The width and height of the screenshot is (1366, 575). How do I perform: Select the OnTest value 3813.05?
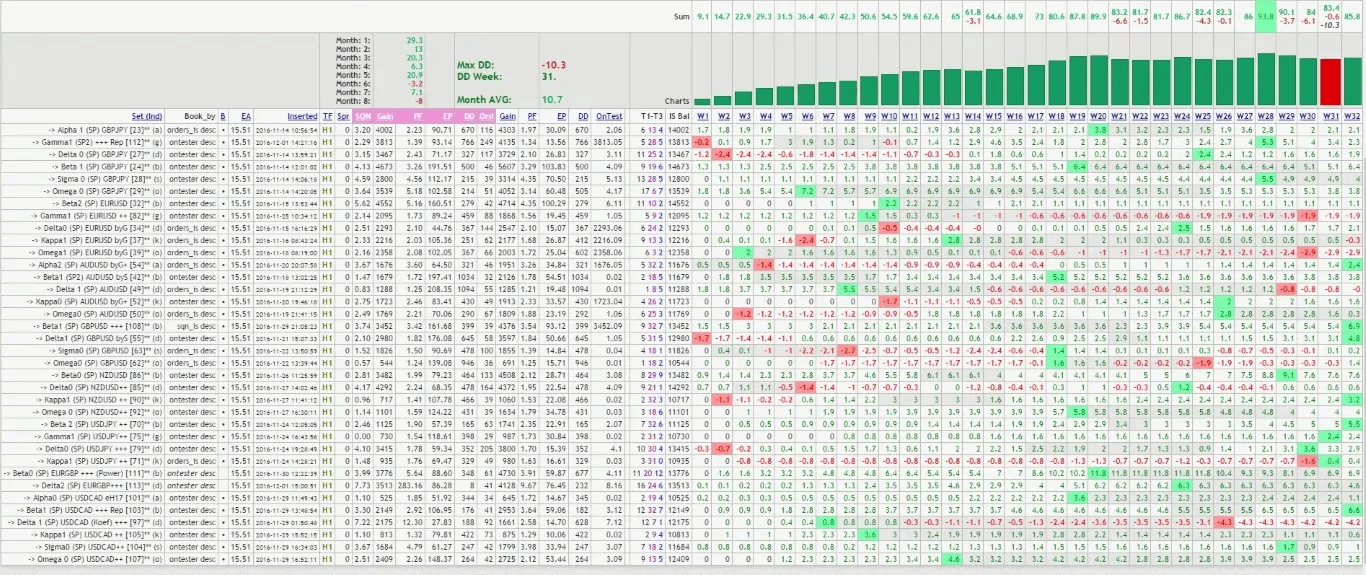(609, 142)
